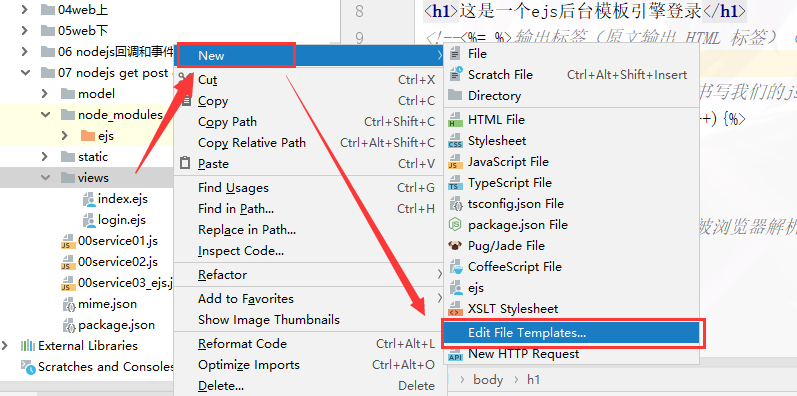Select Replace in Path... entry
797x396 pixels.
pos(310,230)
